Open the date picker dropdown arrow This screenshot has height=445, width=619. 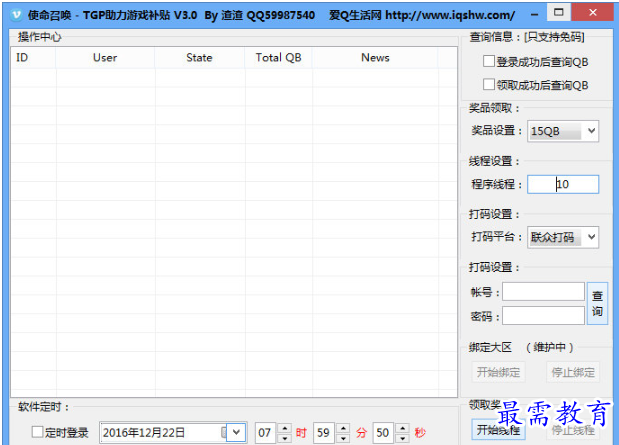click(236, 432)
